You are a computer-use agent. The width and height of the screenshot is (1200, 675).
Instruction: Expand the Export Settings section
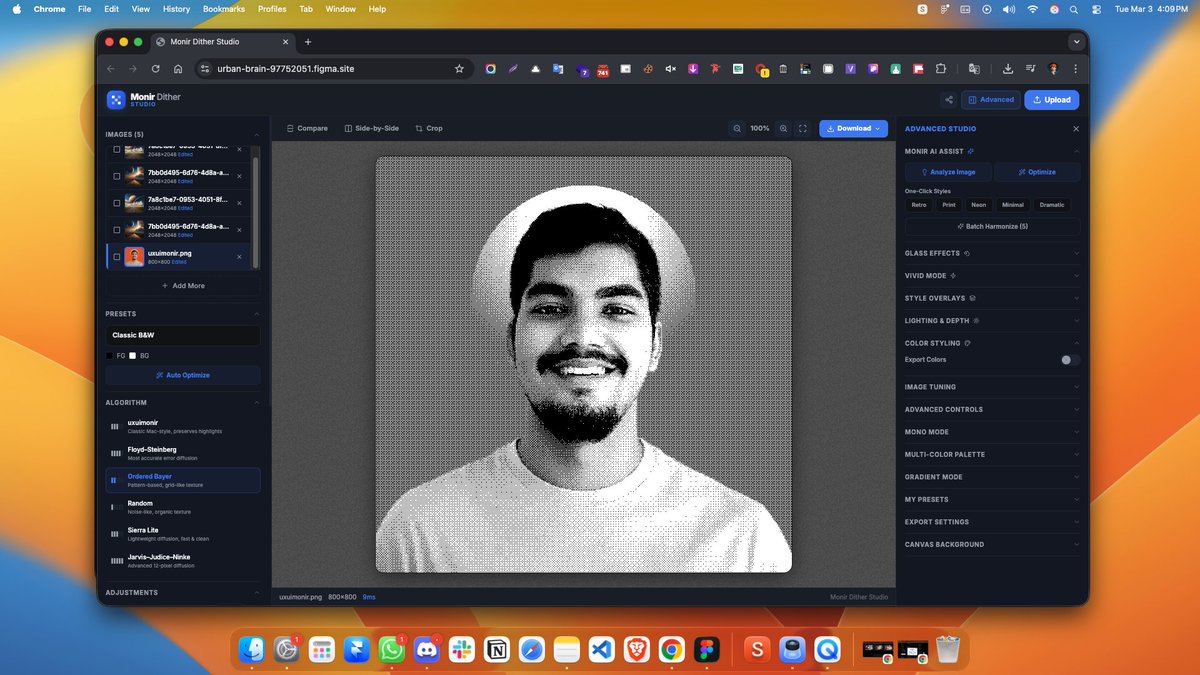992,522
